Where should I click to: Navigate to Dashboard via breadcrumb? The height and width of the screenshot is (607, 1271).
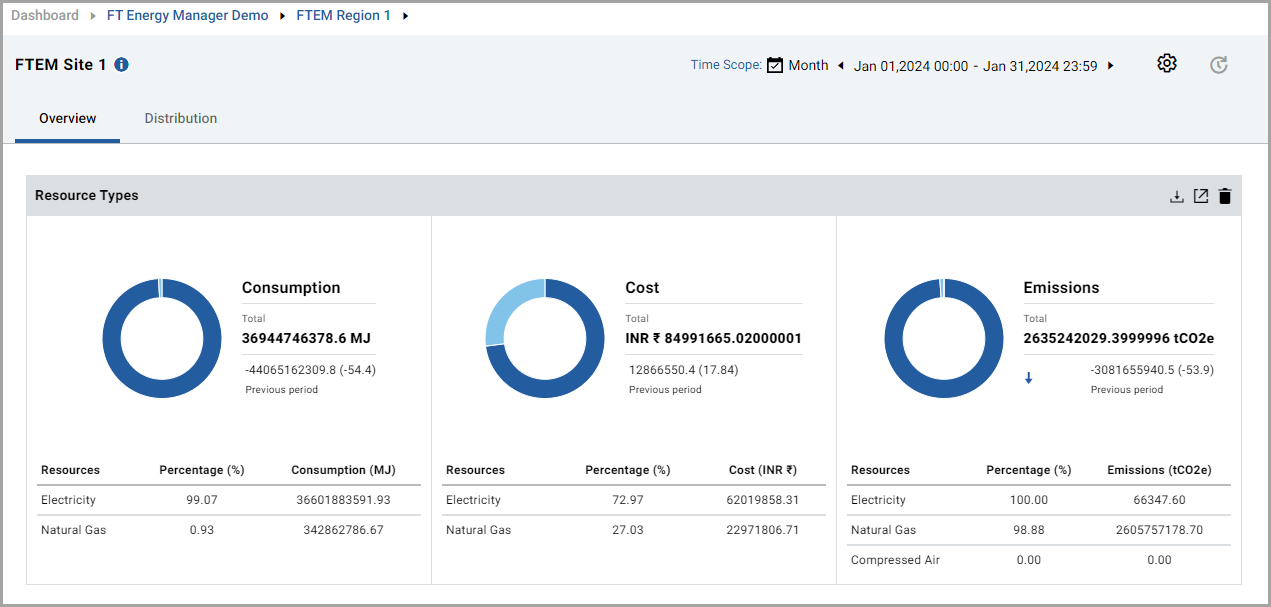pos(42,15)
